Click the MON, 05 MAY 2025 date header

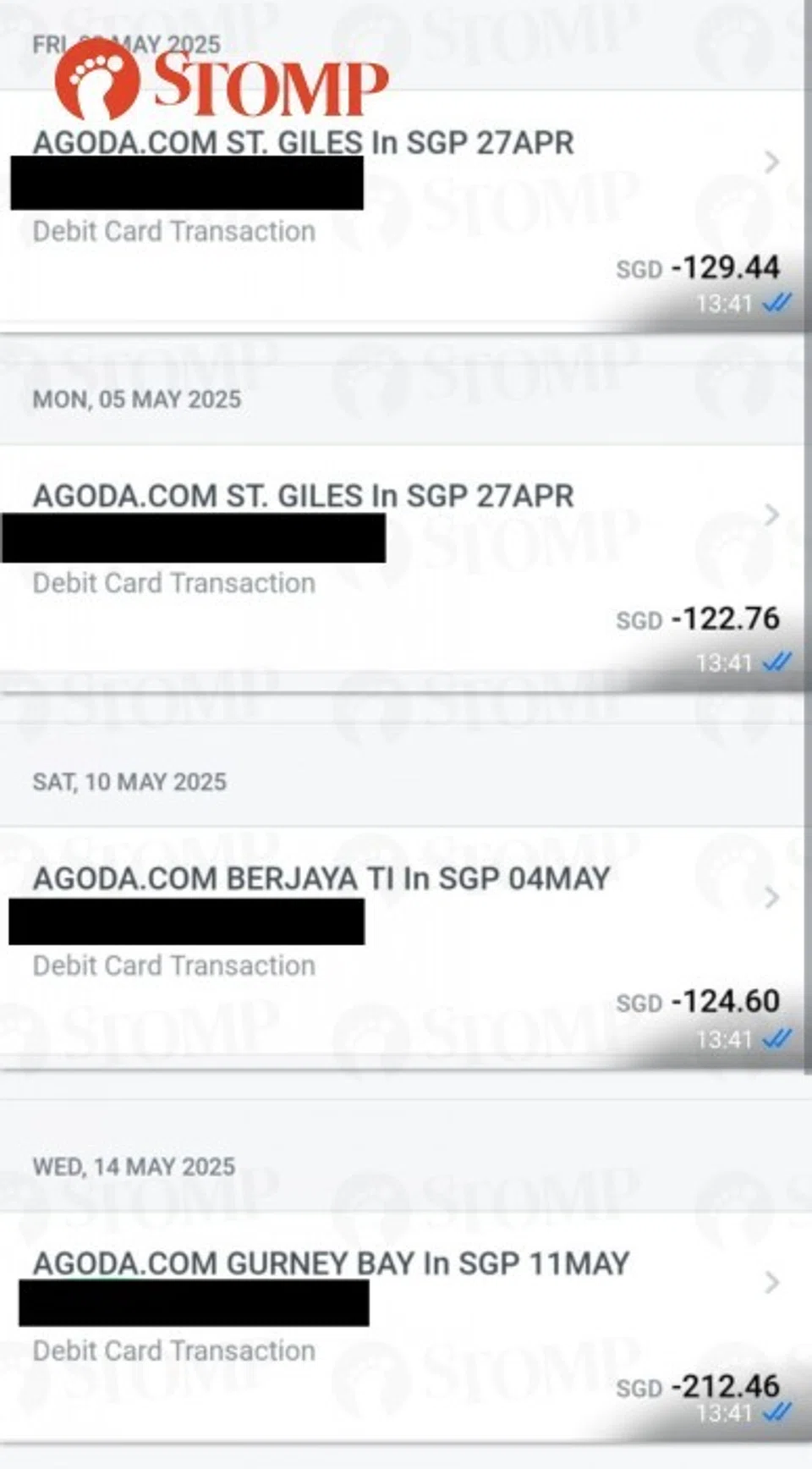[137, 399]
